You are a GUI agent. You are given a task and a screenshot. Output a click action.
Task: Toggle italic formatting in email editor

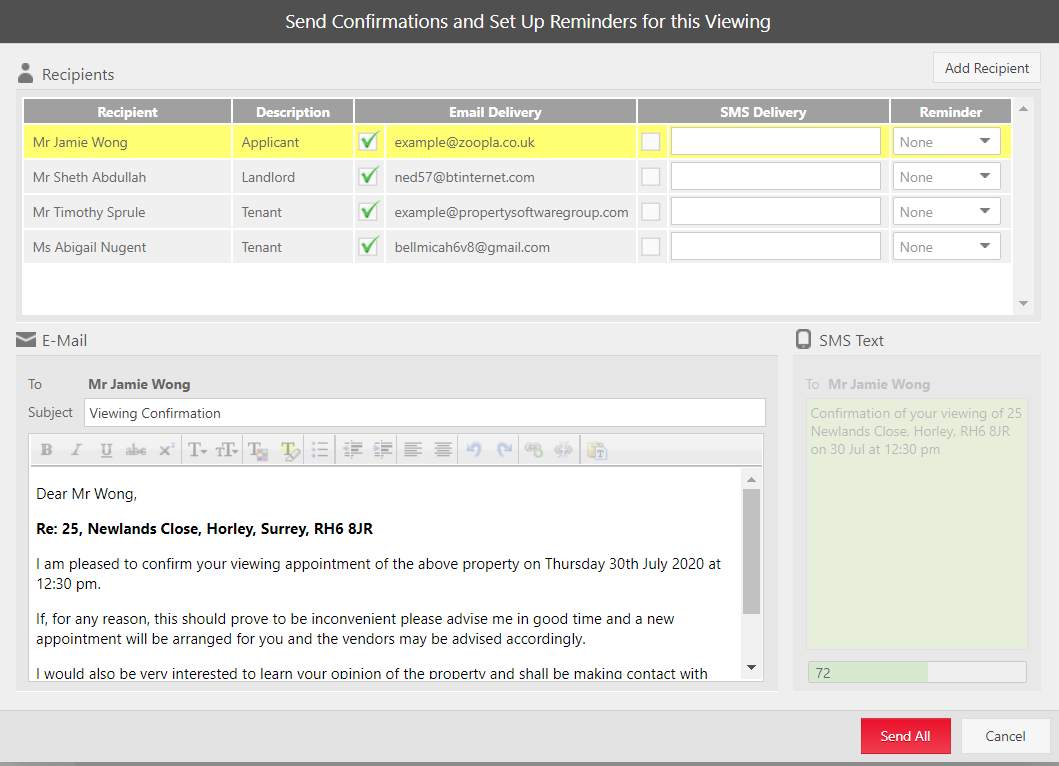(76, 450)
